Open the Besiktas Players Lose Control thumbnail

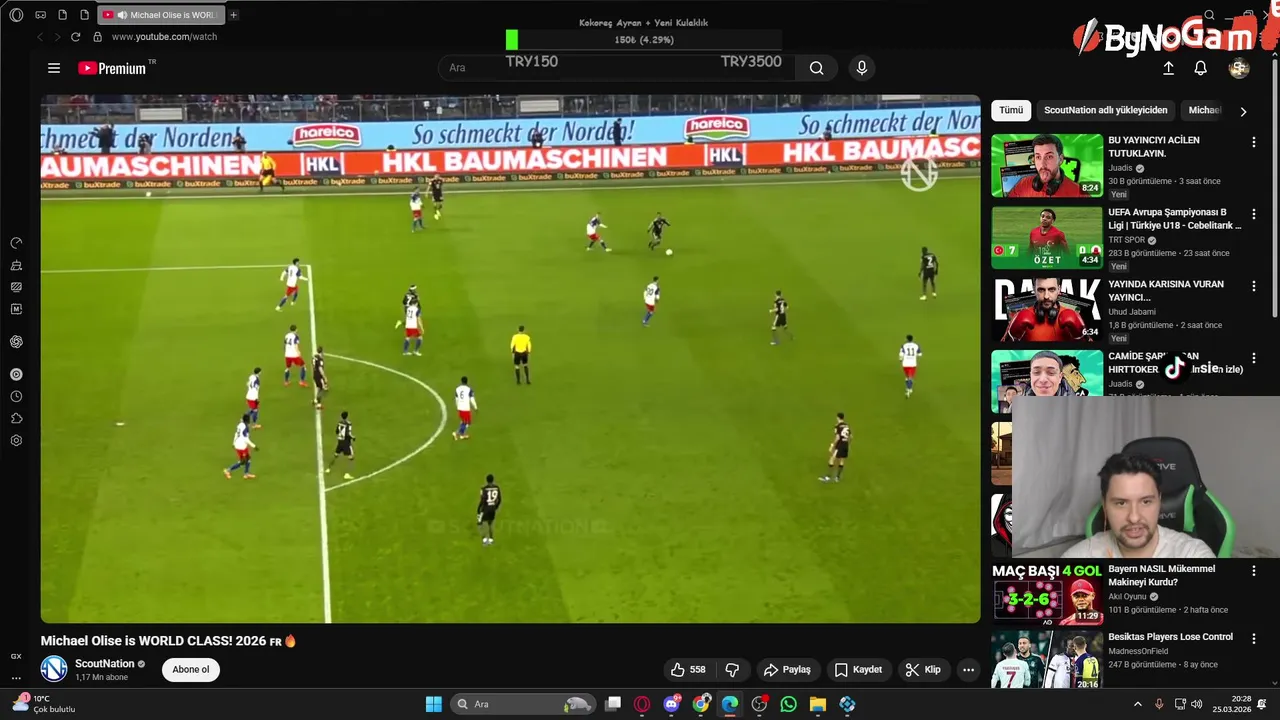click(1047, 659)
